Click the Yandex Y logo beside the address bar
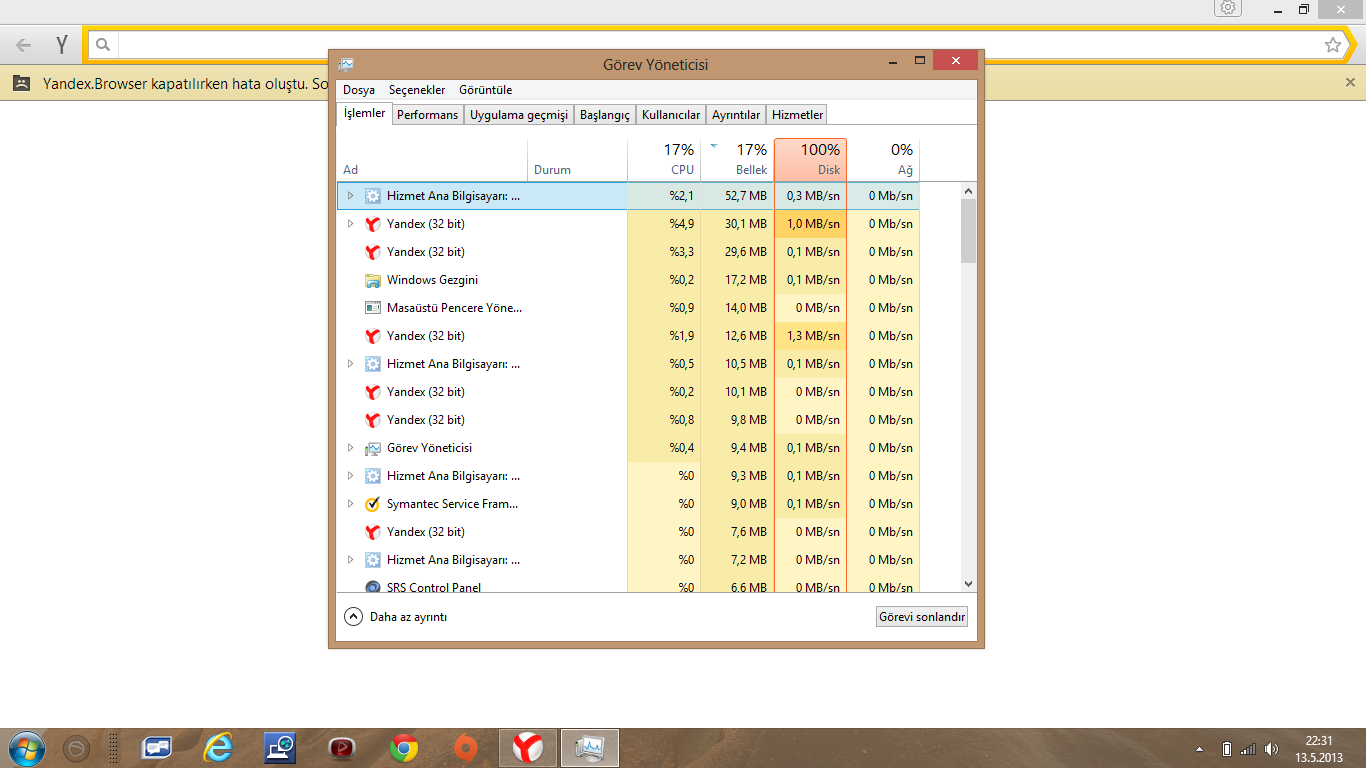1366x768 pixels. pos(62,44)
